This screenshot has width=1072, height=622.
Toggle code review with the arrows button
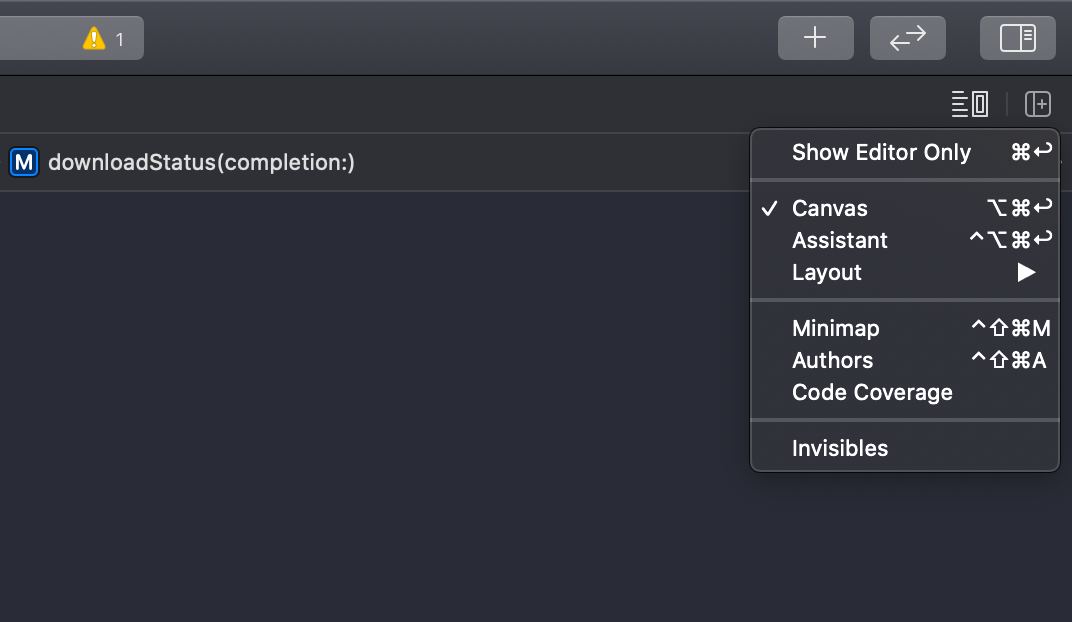(x=907, y=38)
